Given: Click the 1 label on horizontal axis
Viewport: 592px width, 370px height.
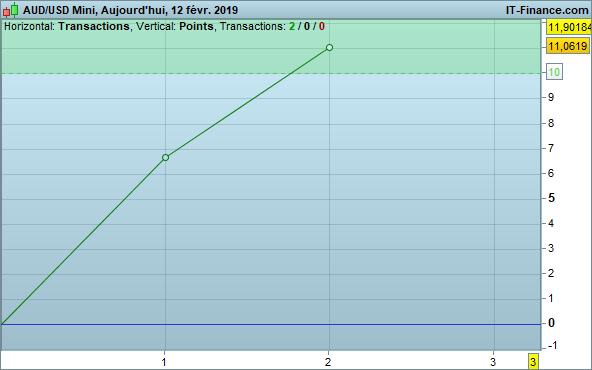Looking at the screenshot, I should click(164, 362).
